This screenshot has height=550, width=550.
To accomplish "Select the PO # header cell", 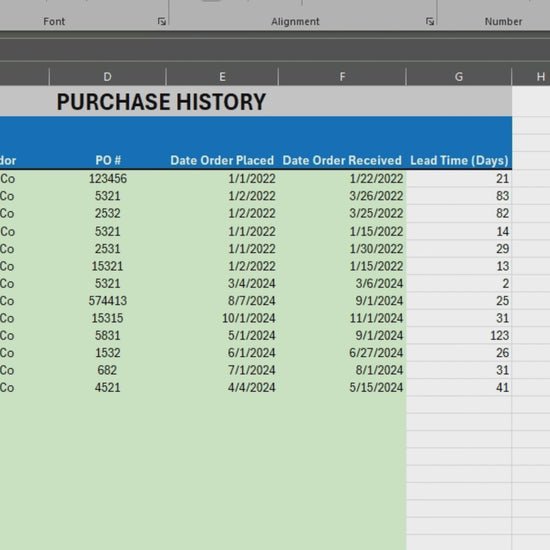I will pyautogui.click(x=107, y=160).
